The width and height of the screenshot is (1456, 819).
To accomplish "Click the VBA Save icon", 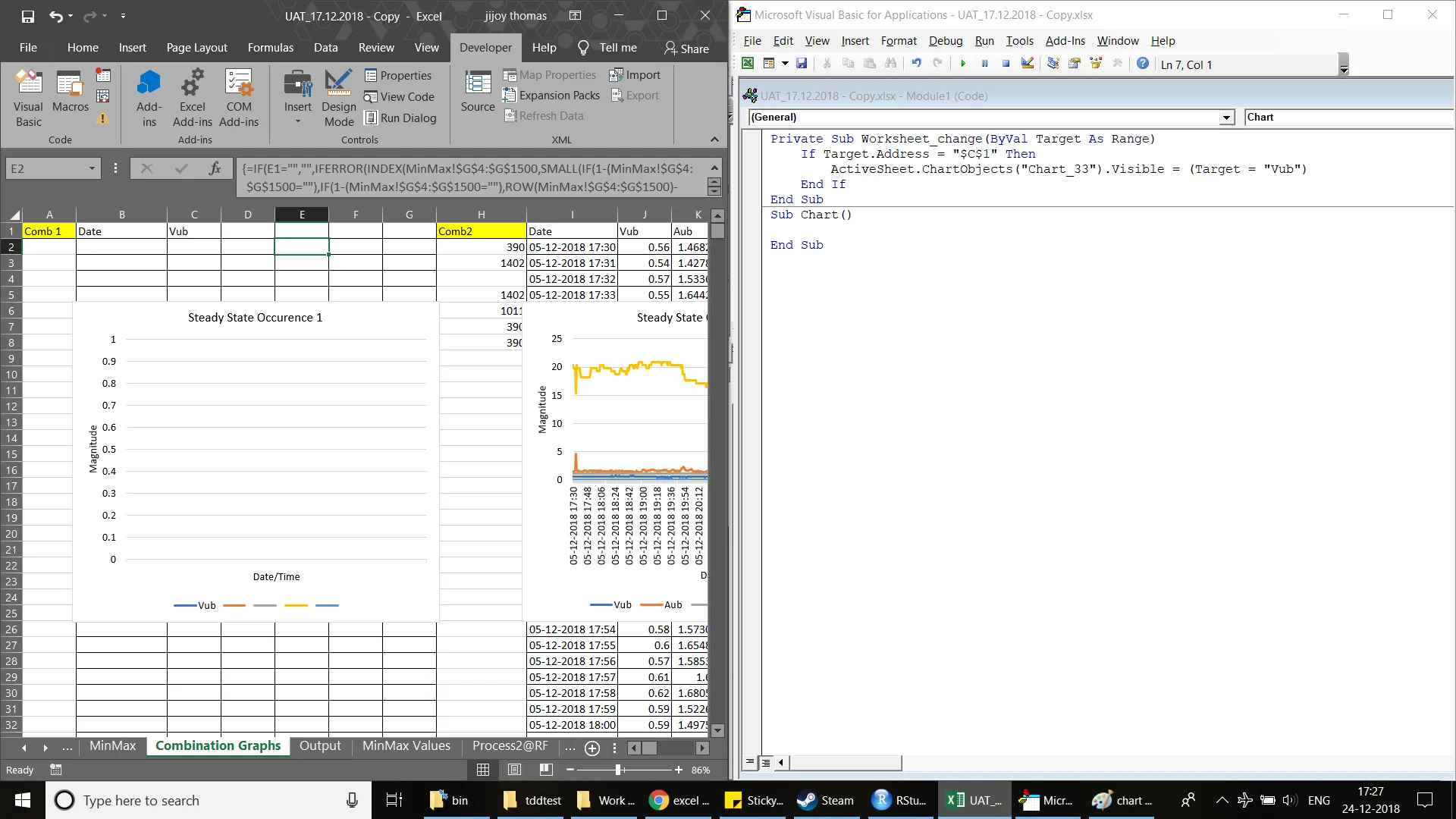I will point(802,64).
